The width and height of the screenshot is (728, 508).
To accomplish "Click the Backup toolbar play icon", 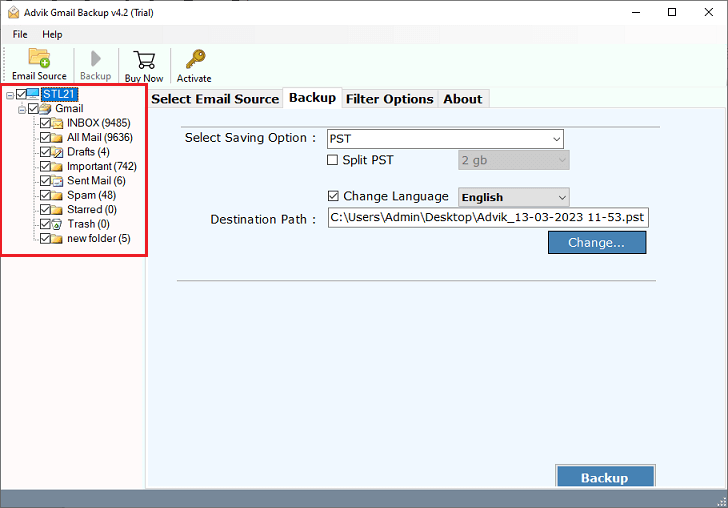I will tap(96, 59).
